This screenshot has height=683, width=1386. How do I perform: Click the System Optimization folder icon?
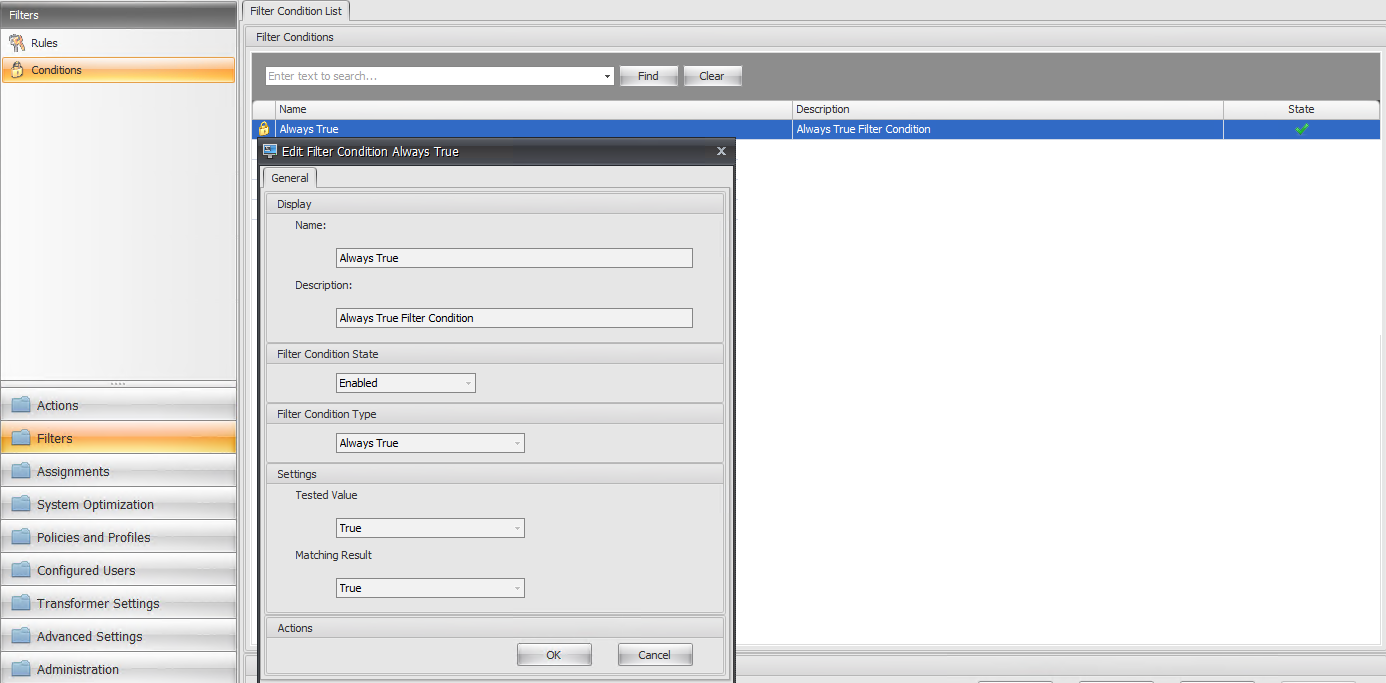pos(21,504)
